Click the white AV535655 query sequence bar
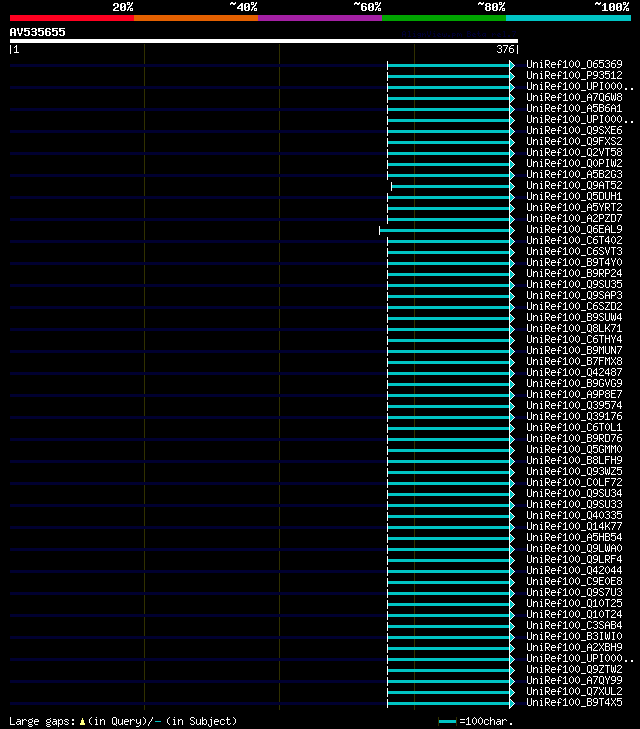640x729 pixels. (264, 41)
